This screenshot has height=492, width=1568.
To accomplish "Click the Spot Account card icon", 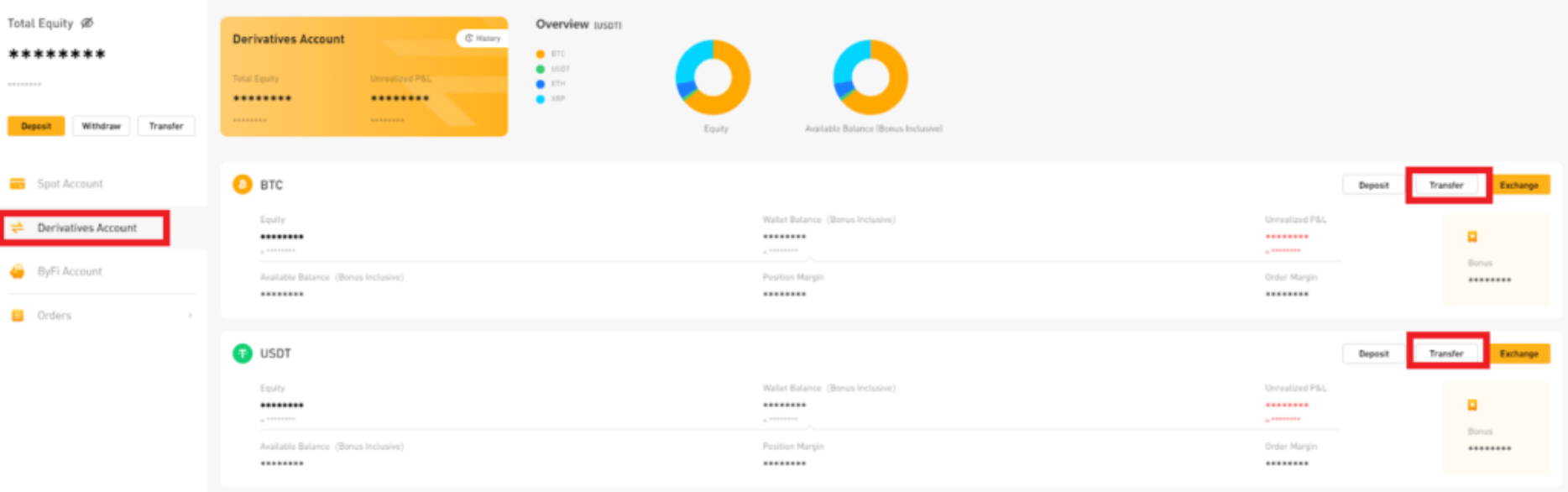I will click(18, 184).
